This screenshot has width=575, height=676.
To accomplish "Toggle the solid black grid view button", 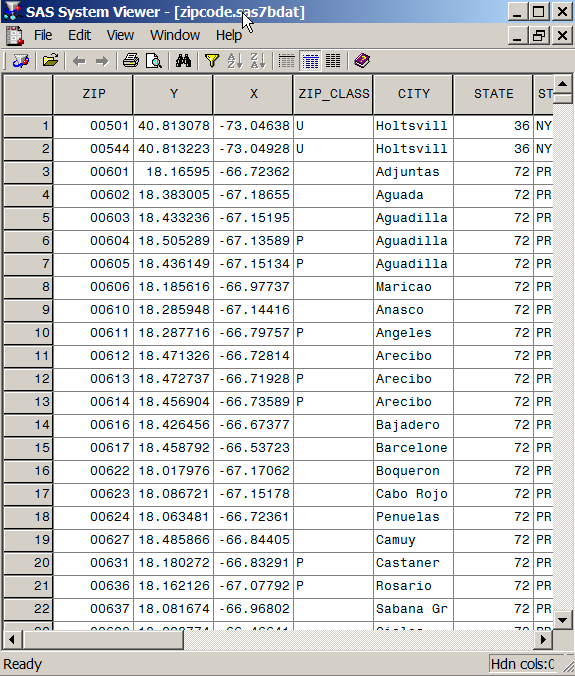I will point(333,61).
